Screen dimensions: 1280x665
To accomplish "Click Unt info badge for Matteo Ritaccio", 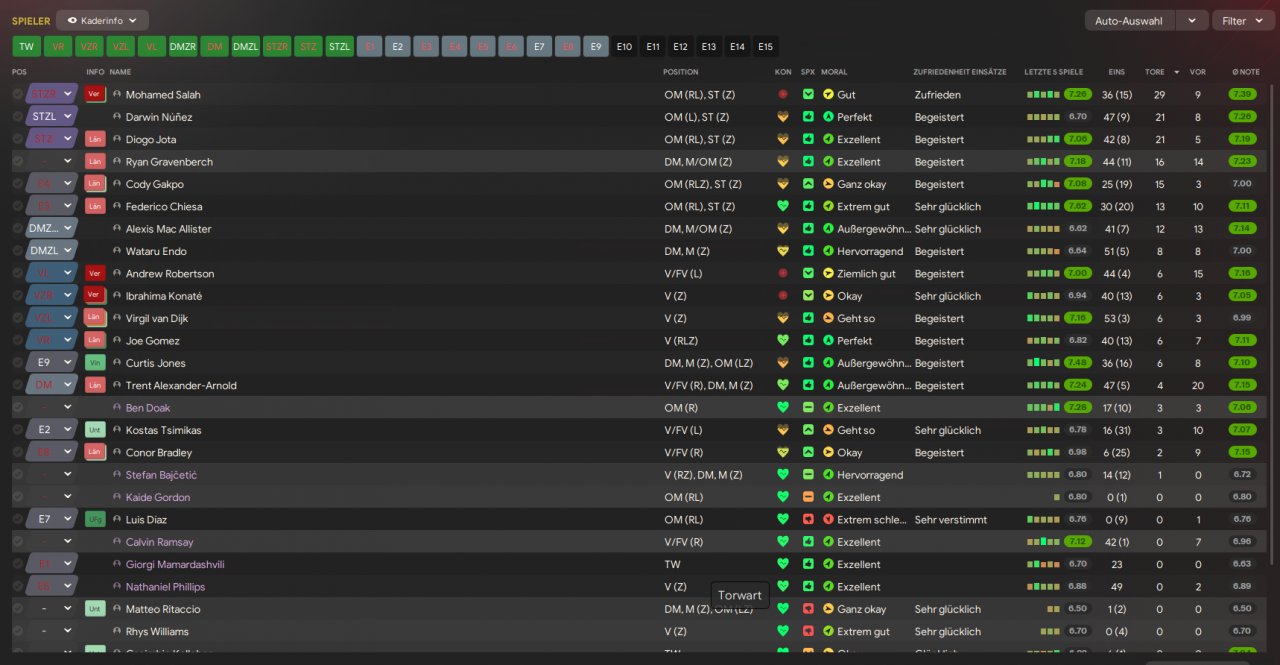I will (x=95, y=609).
